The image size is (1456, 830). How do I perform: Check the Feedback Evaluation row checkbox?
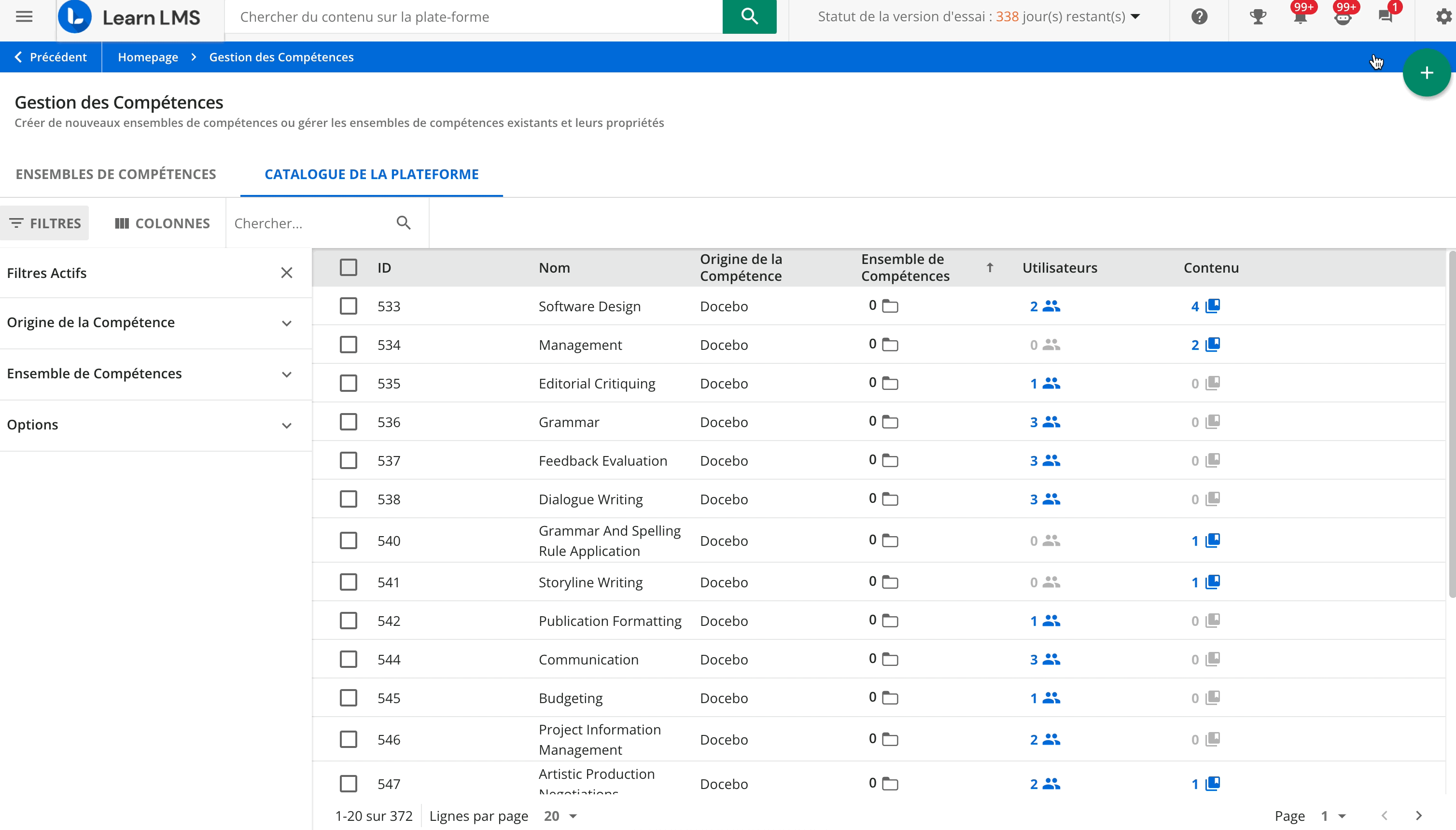click(x=348, y=461)
